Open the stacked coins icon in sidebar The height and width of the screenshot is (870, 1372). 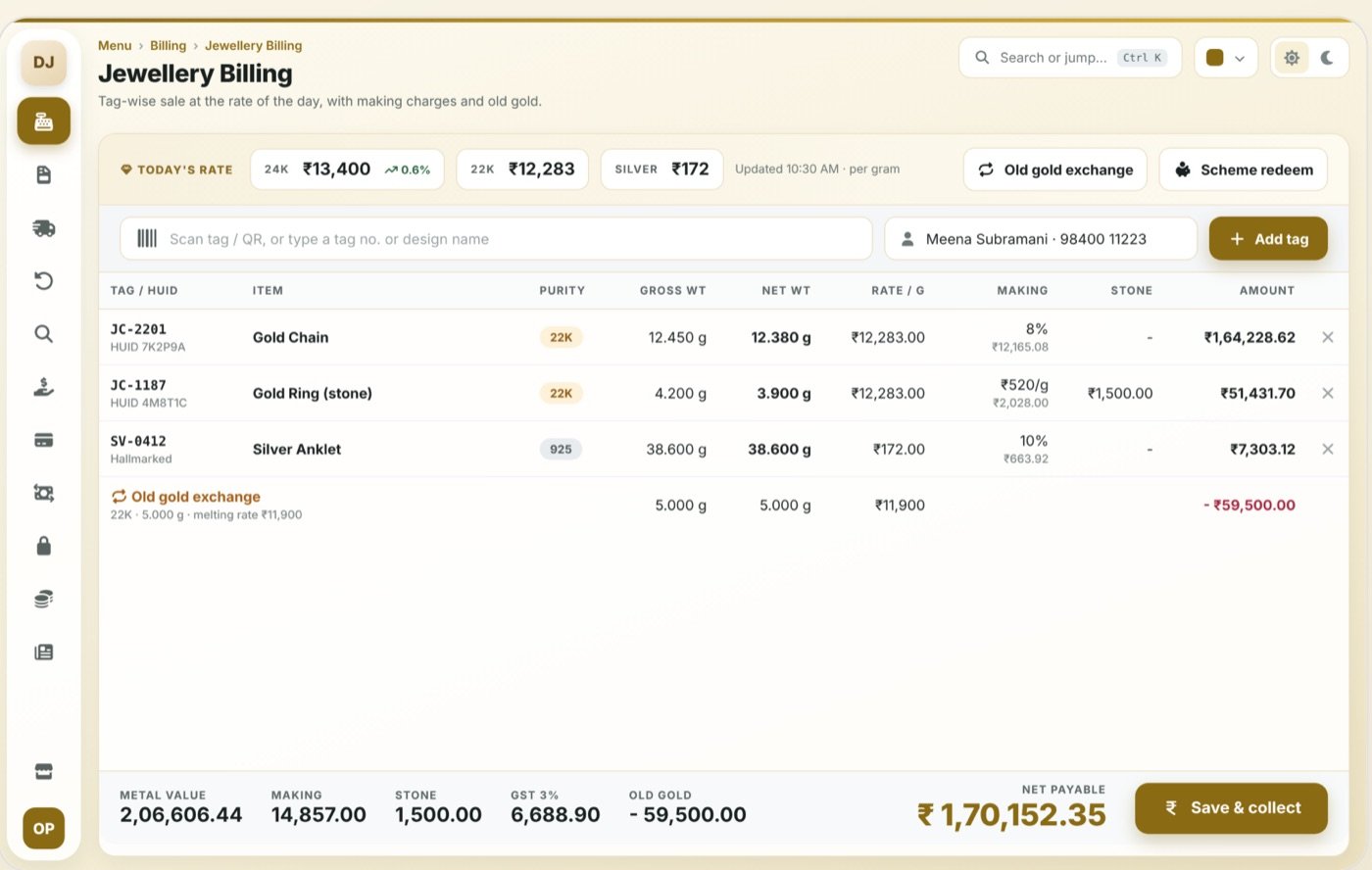tap(43, 599)
